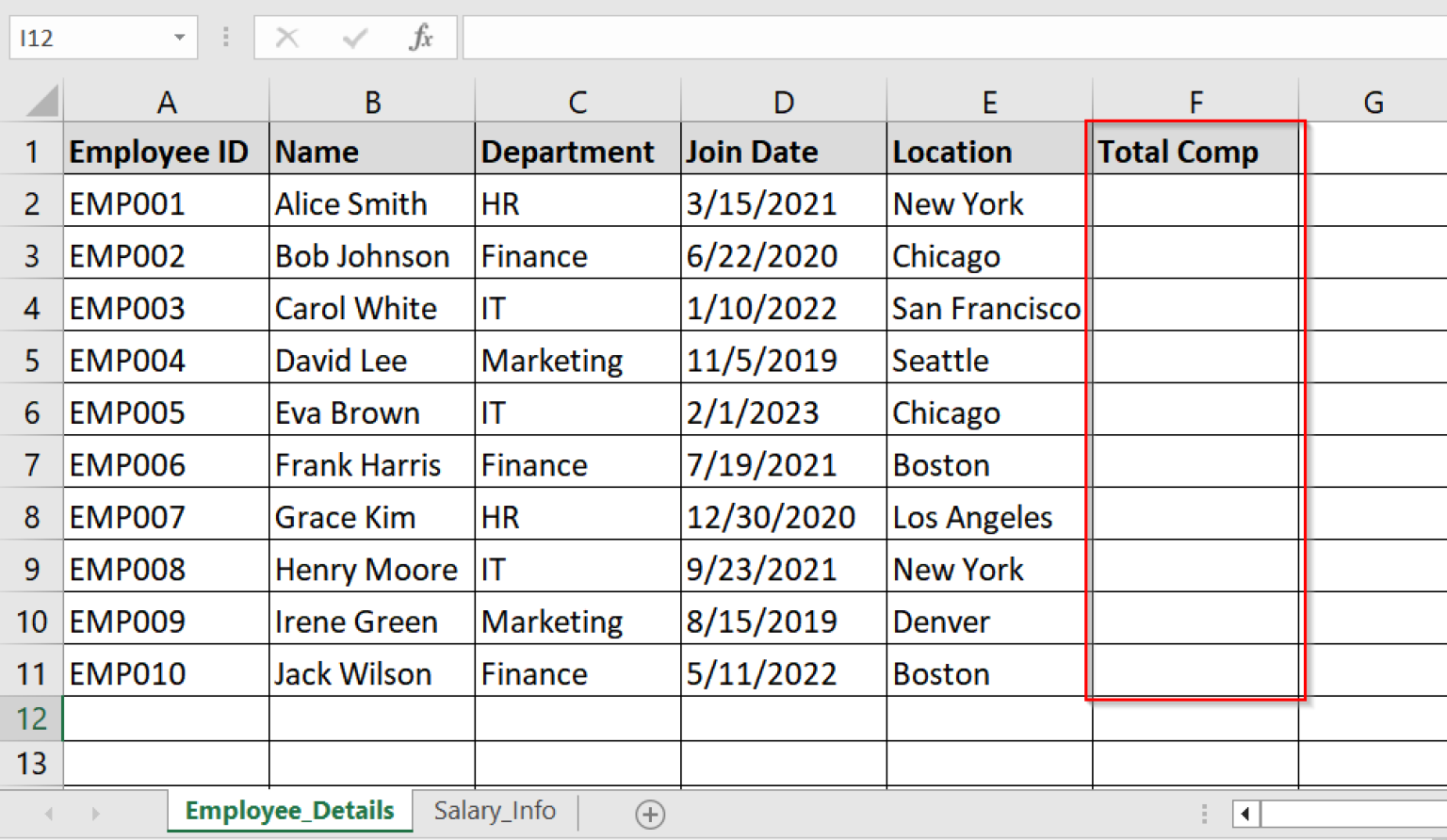
Task: Click the Name Box showing I12
Action: pyautogui.click(x=94, y=38)
